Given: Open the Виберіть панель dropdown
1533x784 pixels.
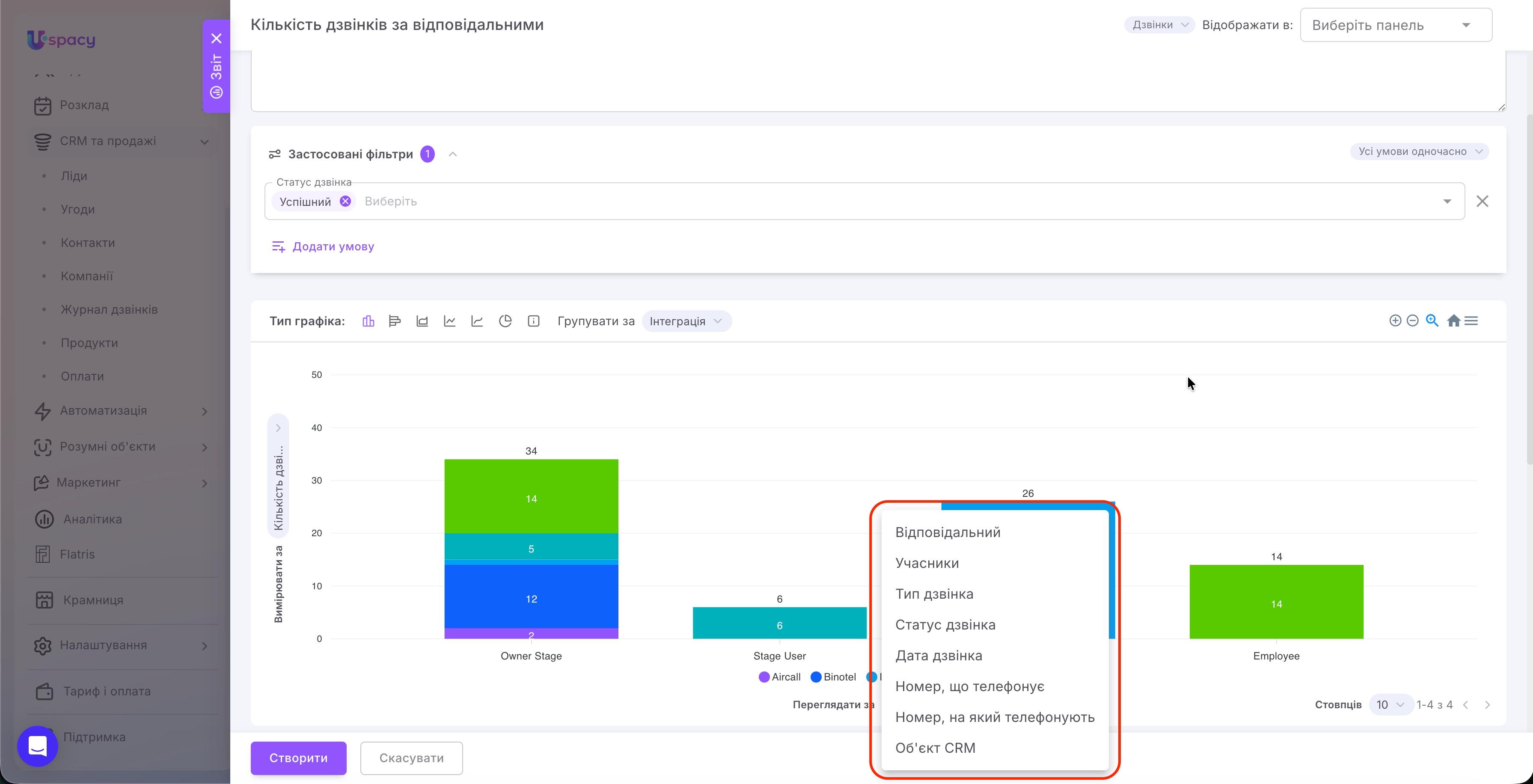Looking at the screenshot, I should 1396,25.
